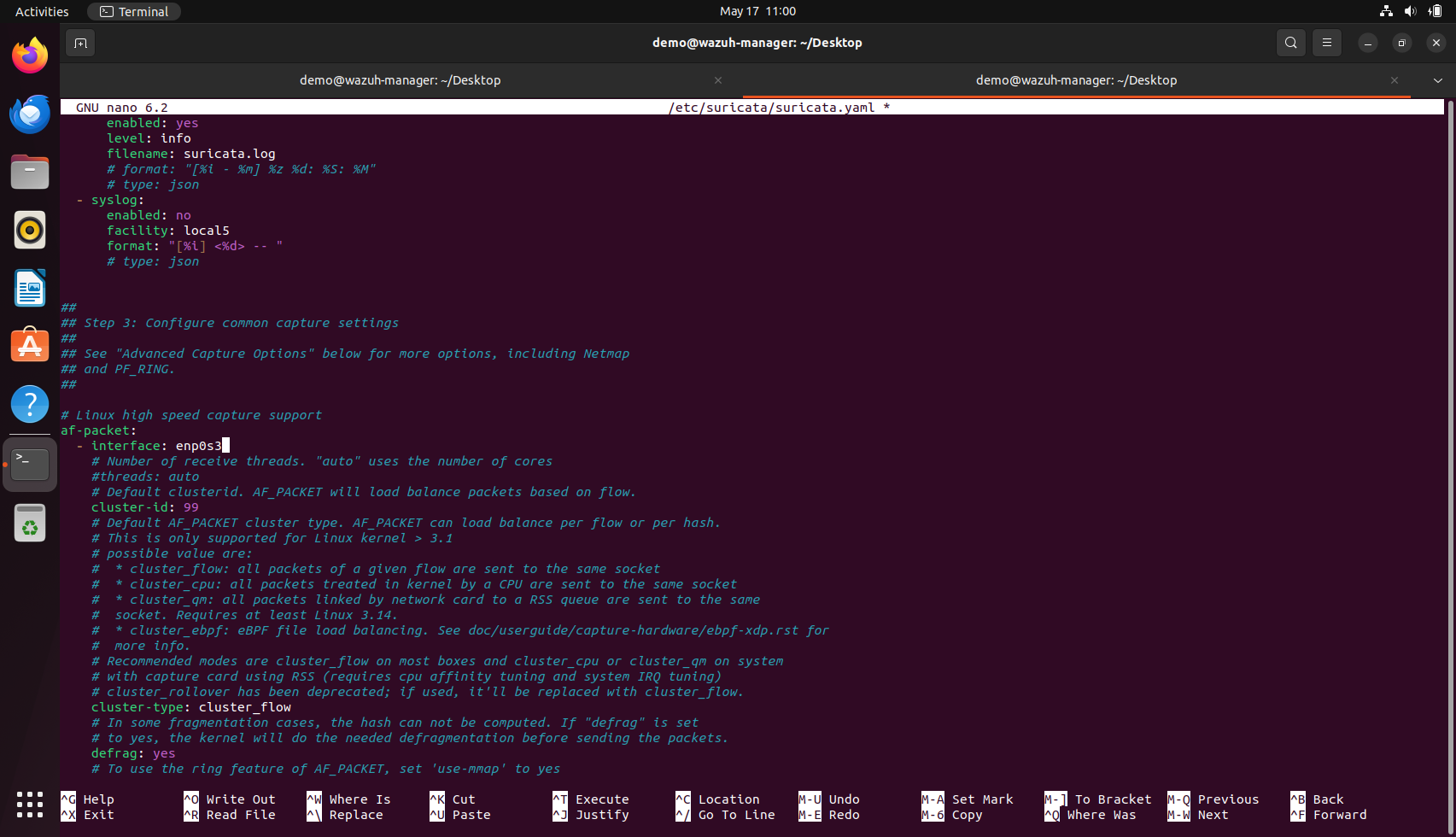Click the cluster-id value 99
The image size is (1456, 837).
pos(191,507)
